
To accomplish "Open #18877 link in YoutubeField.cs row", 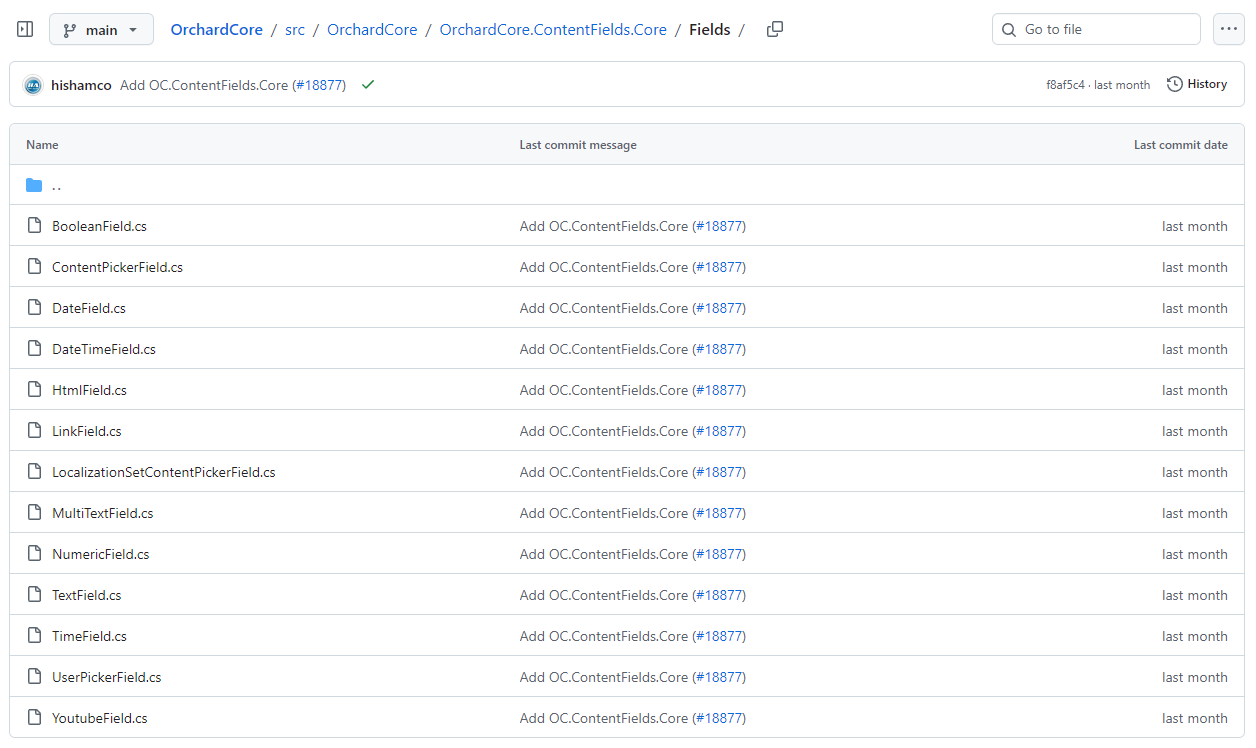I will [x=719, y=718].
